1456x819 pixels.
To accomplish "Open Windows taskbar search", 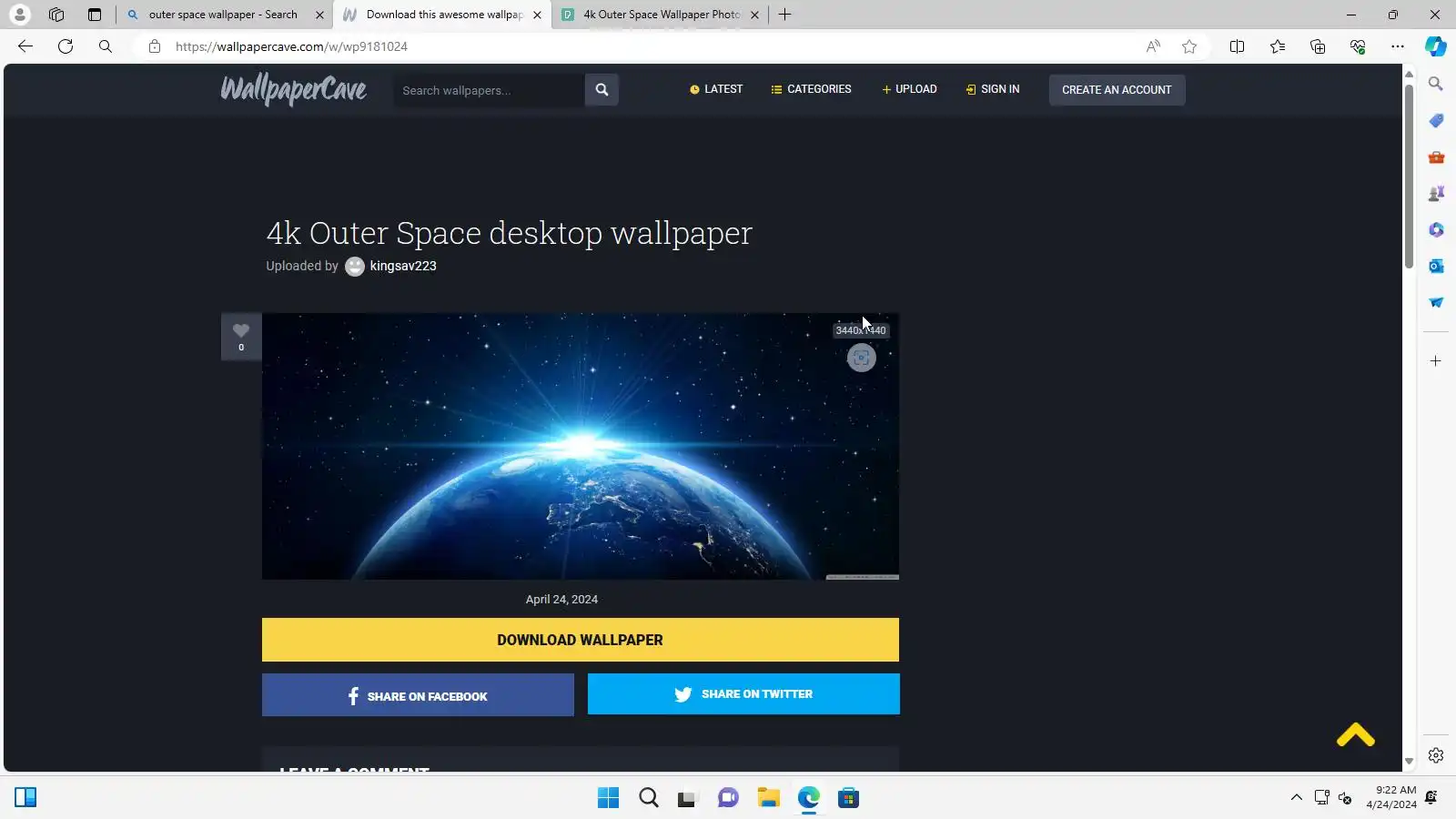I will point(649,798).
